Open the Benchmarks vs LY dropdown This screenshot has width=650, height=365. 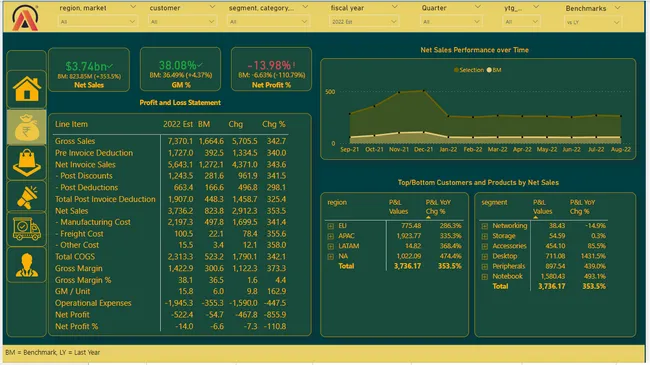tap(593, 22)
